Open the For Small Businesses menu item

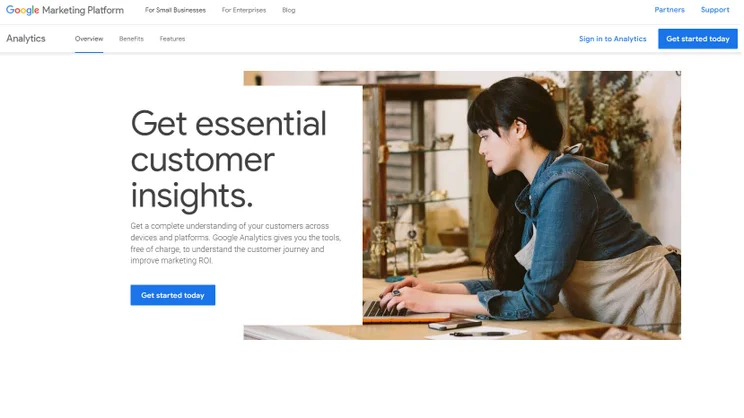pyautogui.click(x=175, y=10)
